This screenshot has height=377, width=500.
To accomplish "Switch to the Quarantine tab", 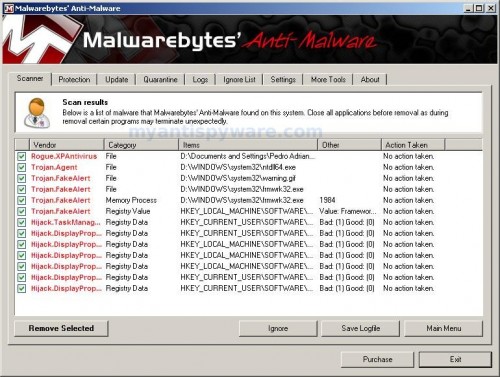I will pos(160,80).
